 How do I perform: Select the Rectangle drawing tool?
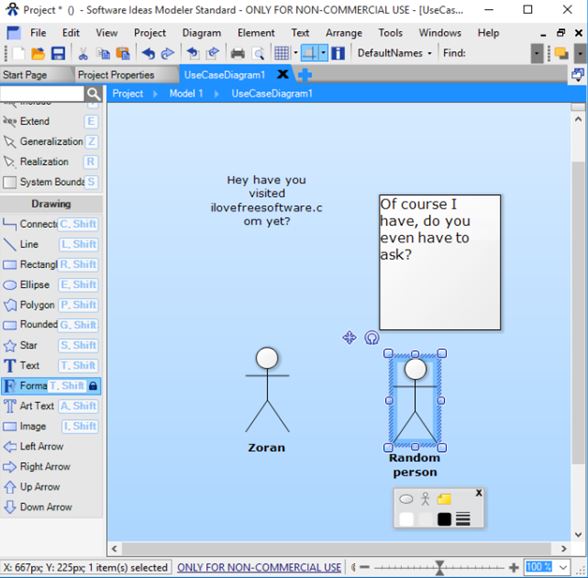(50, 265)
